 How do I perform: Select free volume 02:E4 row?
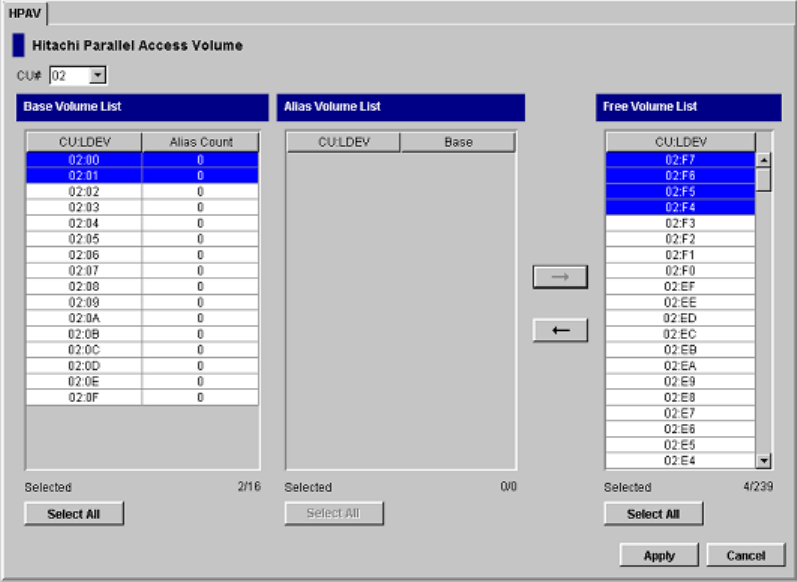pyautogui.click(x=680, y=461)
